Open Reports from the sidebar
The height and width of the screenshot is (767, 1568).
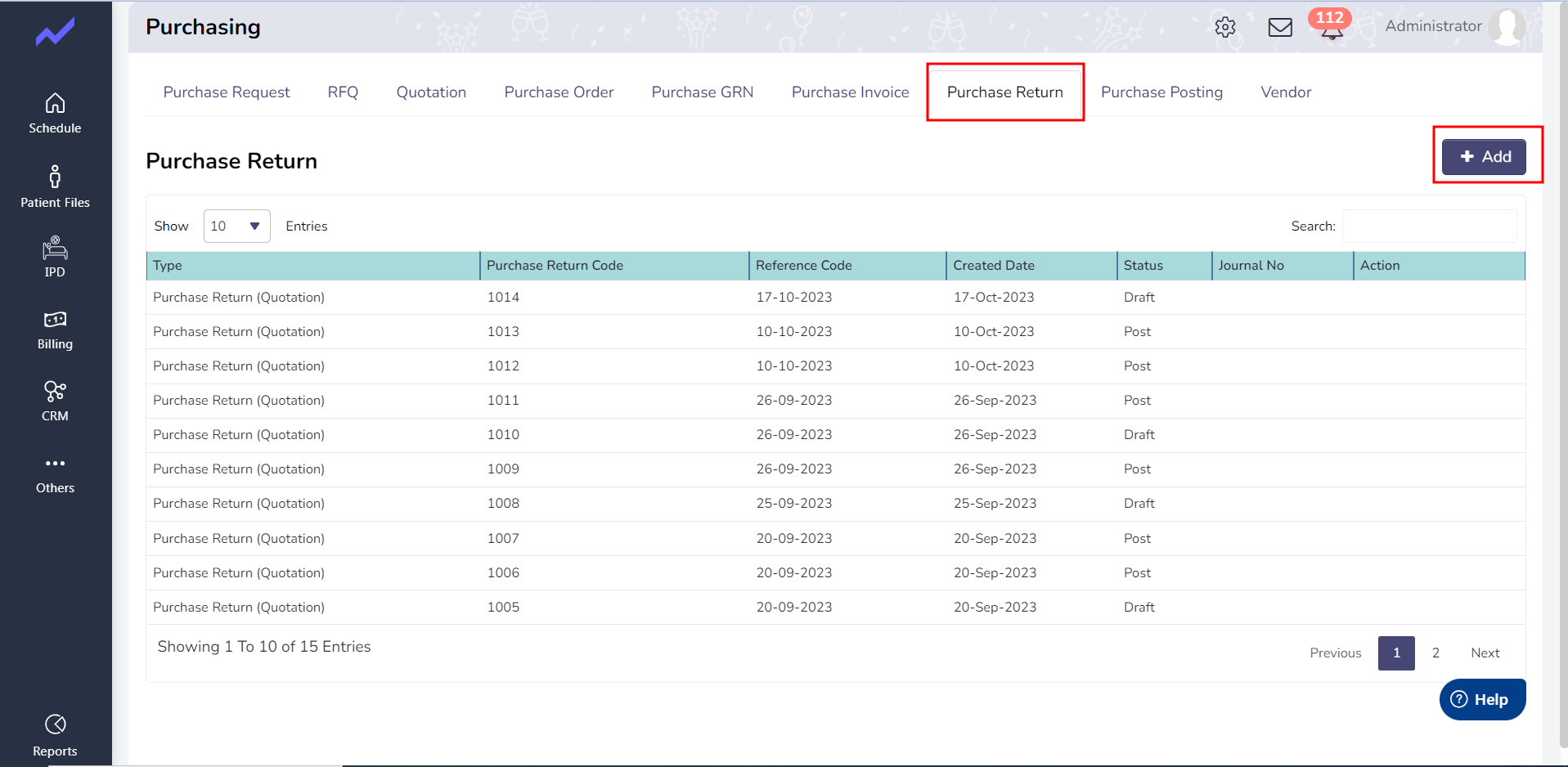55,736
